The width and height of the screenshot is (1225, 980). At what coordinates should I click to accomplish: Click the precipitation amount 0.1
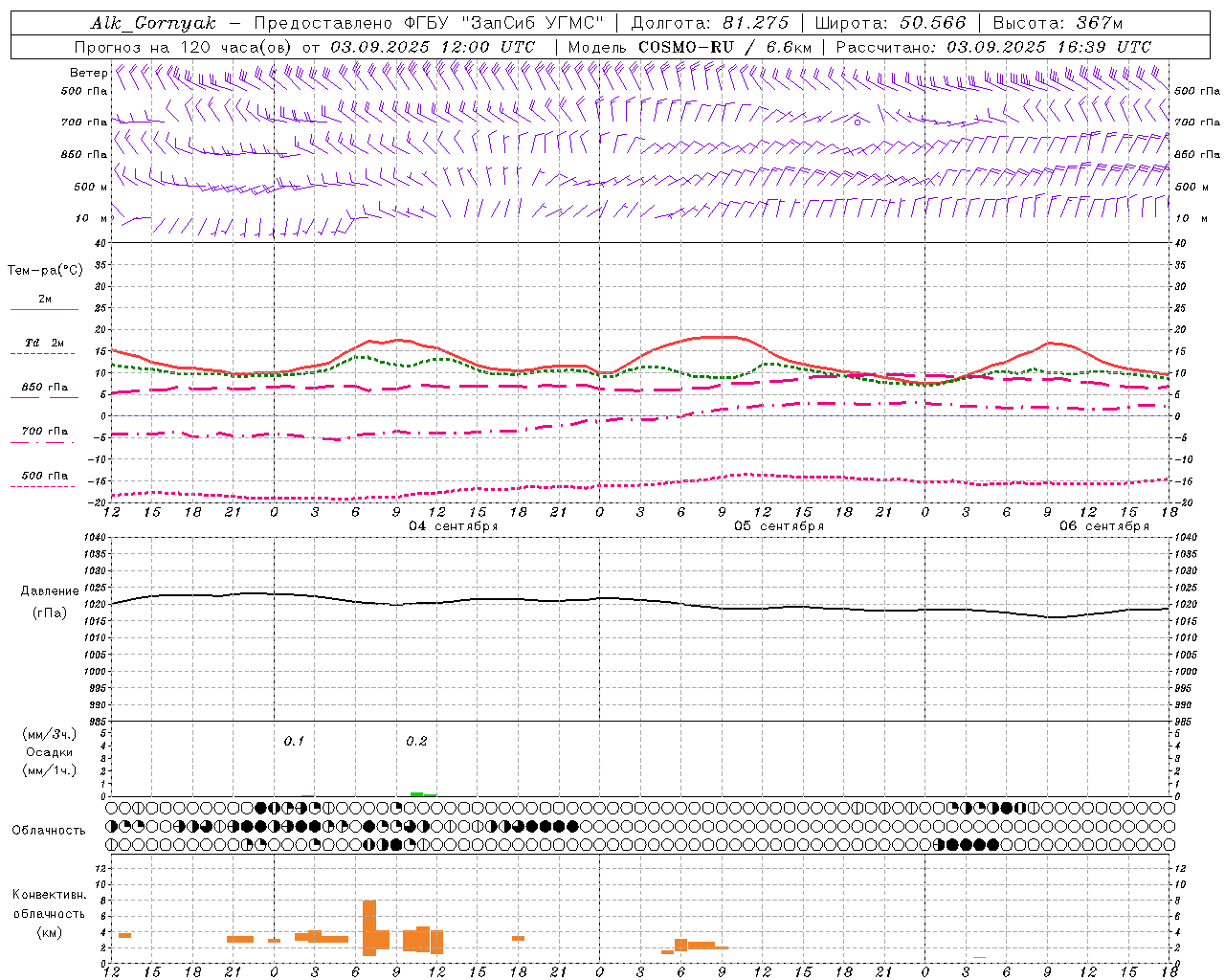pyautogui.click(x=294, y=741)
